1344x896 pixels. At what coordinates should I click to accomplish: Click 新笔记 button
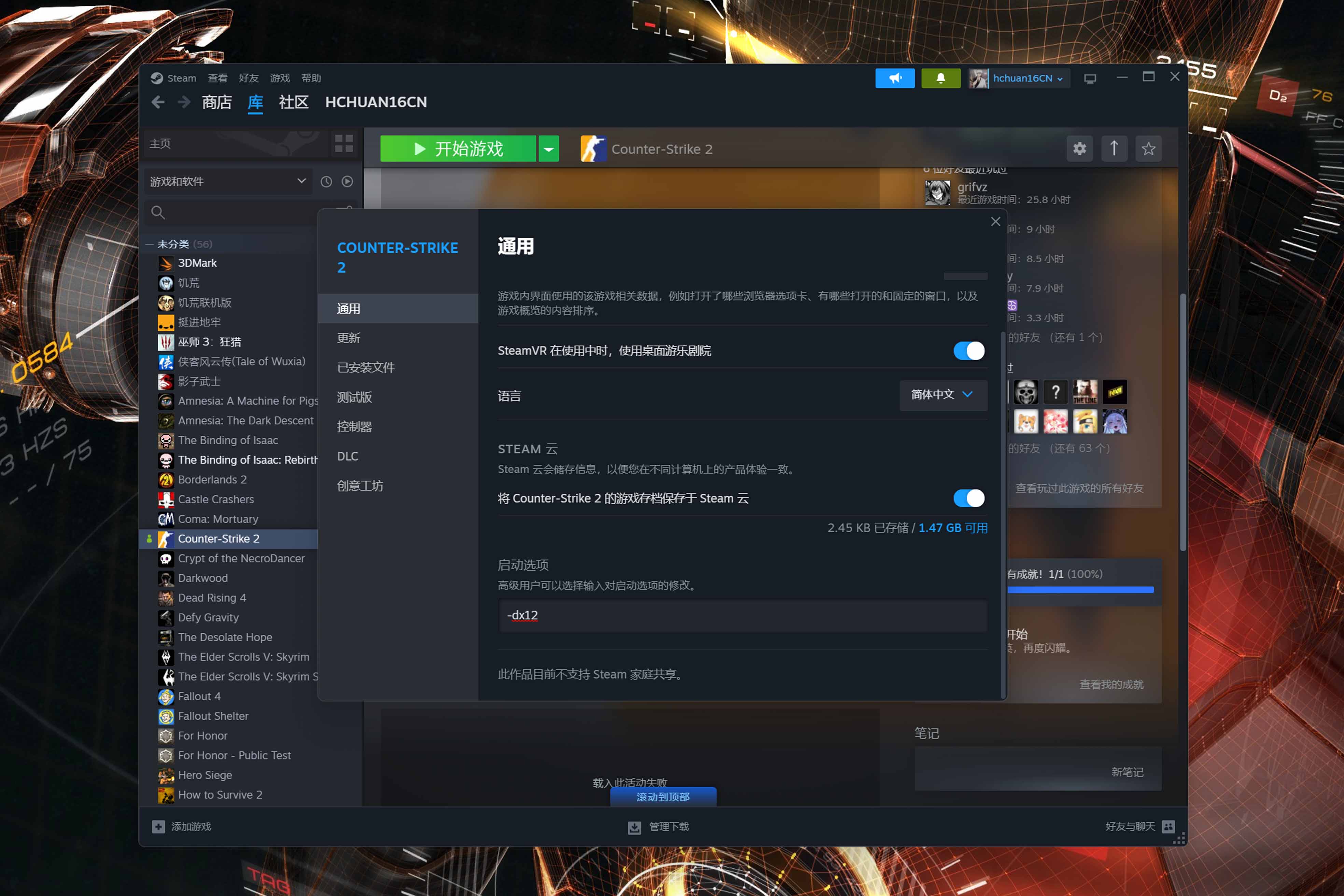(1127, 772)
